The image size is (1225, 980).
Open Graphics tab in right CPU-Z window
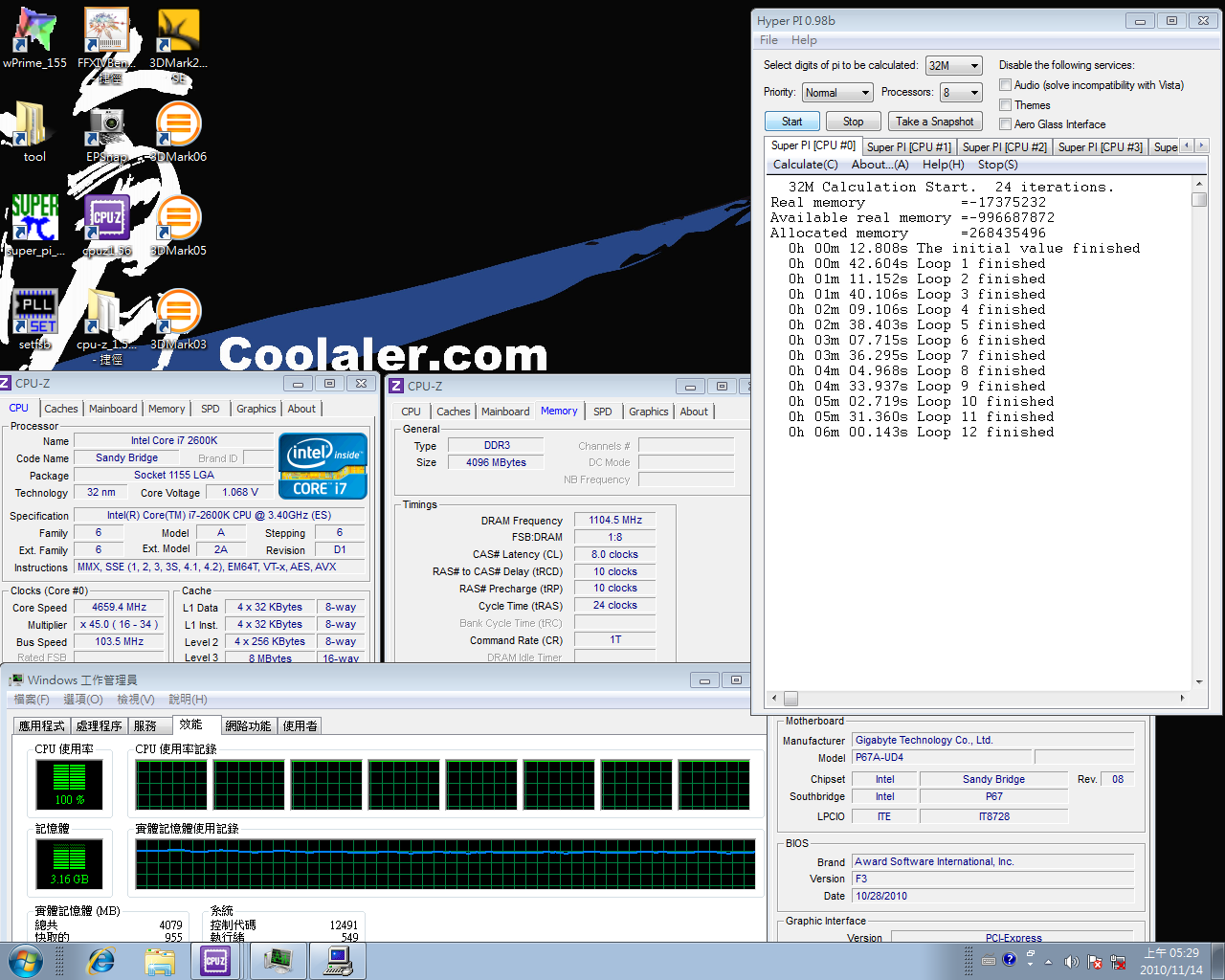coord(648,412)
